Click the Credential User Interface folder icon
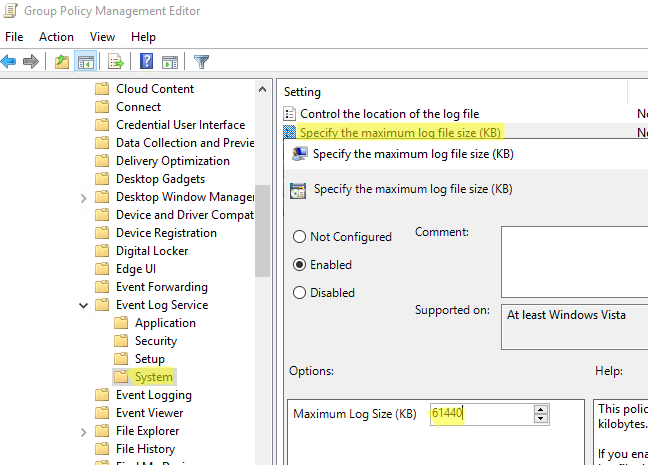Viewport: 648px width, 465px height. point(102,125)
